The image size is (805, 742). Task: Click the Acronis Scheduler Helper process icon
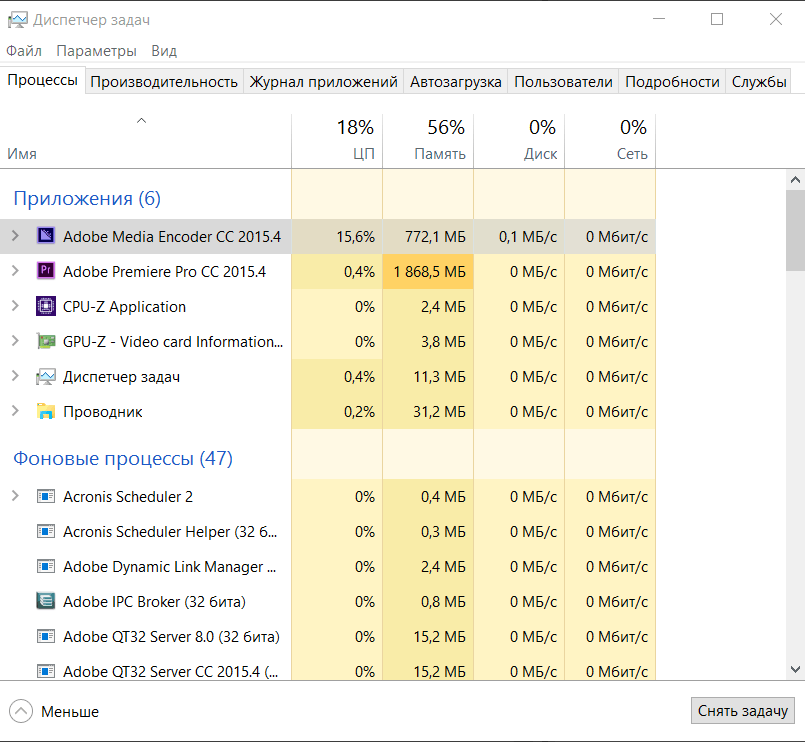coord(46,531)
